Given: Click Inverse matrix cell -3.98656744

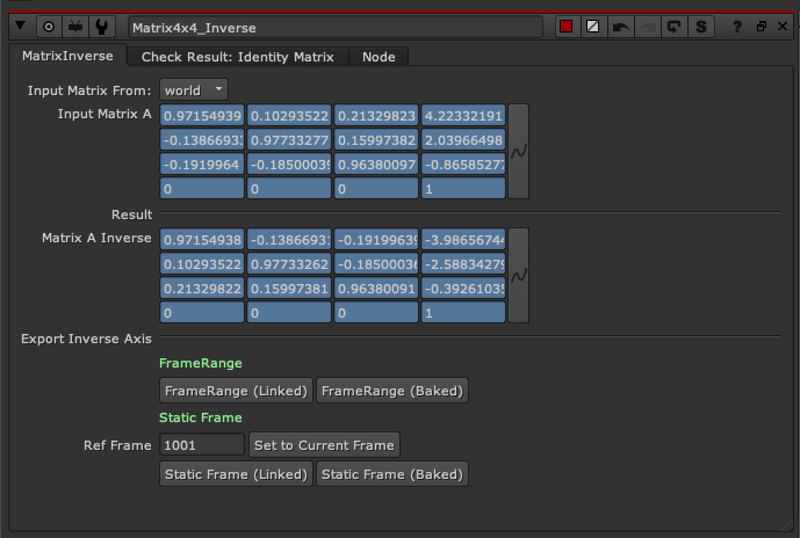Looking at the screenshot, I should [x=463, y=240].
